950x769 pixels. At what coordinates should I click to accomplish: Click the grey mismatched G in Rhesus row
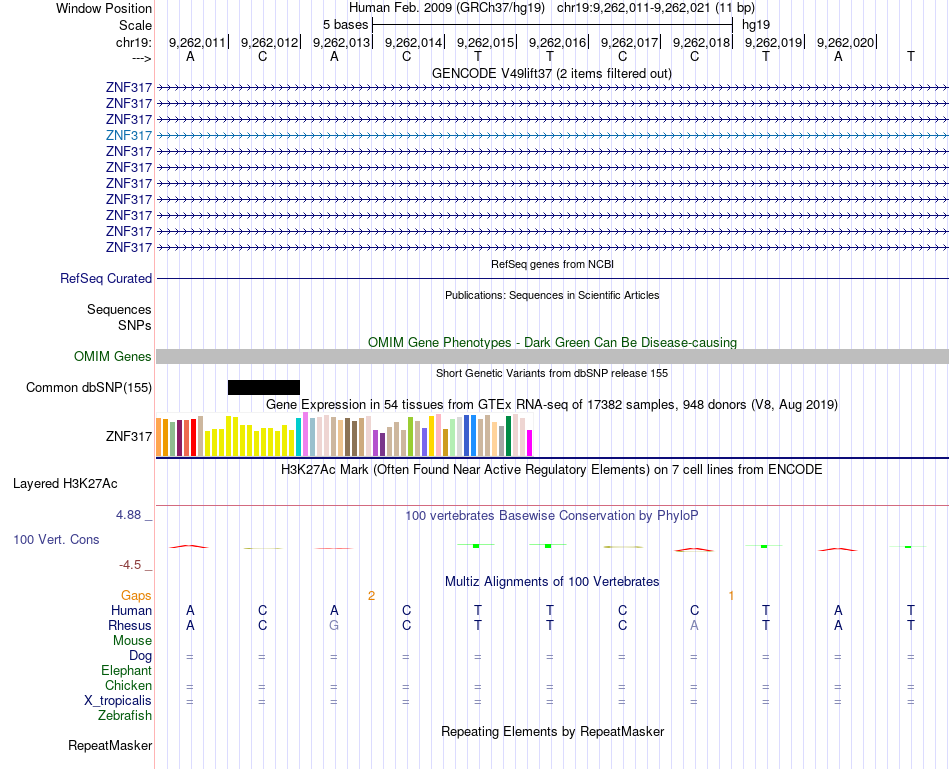point(334,625)
